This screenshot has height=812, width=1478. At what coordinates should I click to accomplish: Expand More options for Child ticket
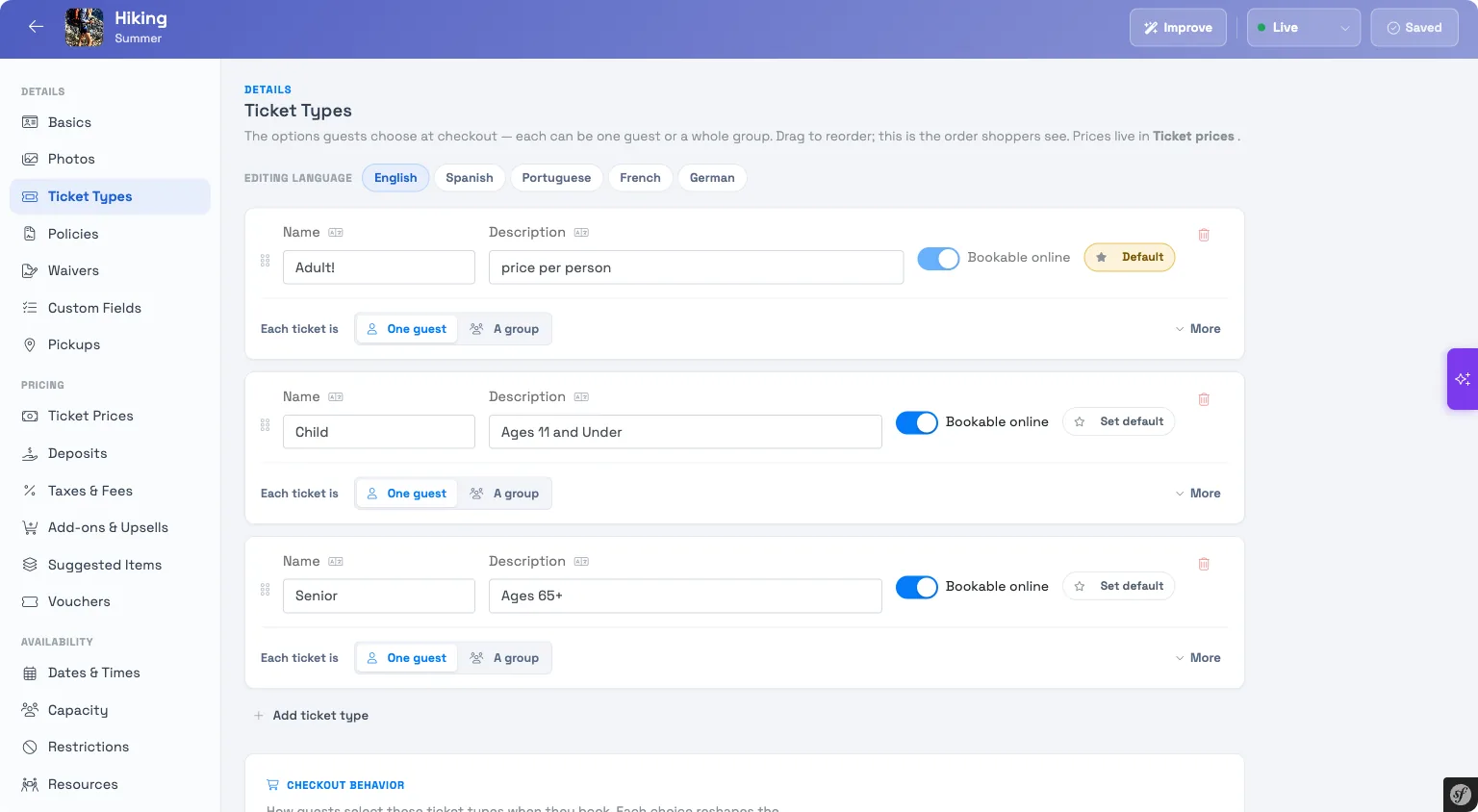1198,494
